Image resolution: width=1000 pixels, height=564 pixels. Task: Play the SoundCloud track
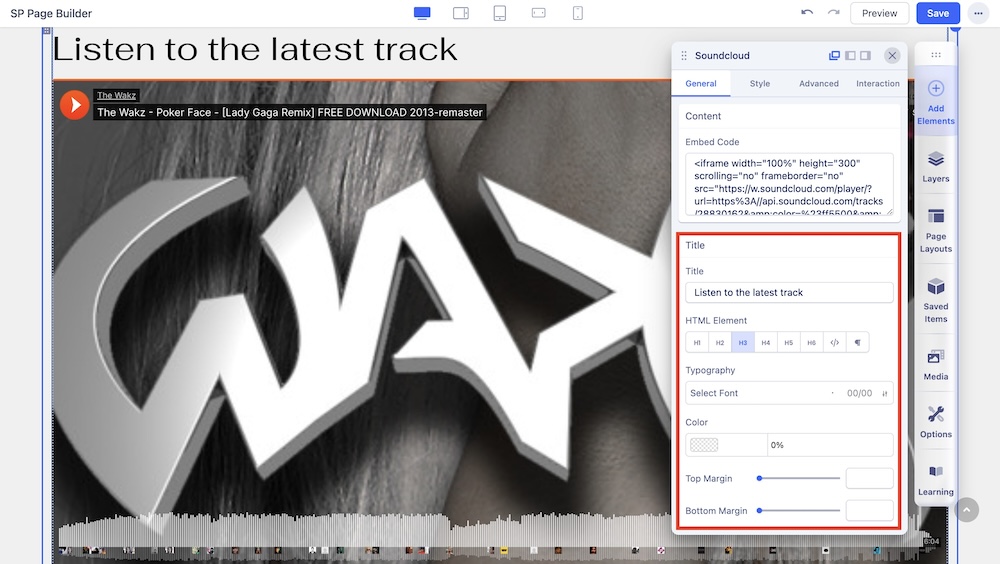[x=75, y=105]
